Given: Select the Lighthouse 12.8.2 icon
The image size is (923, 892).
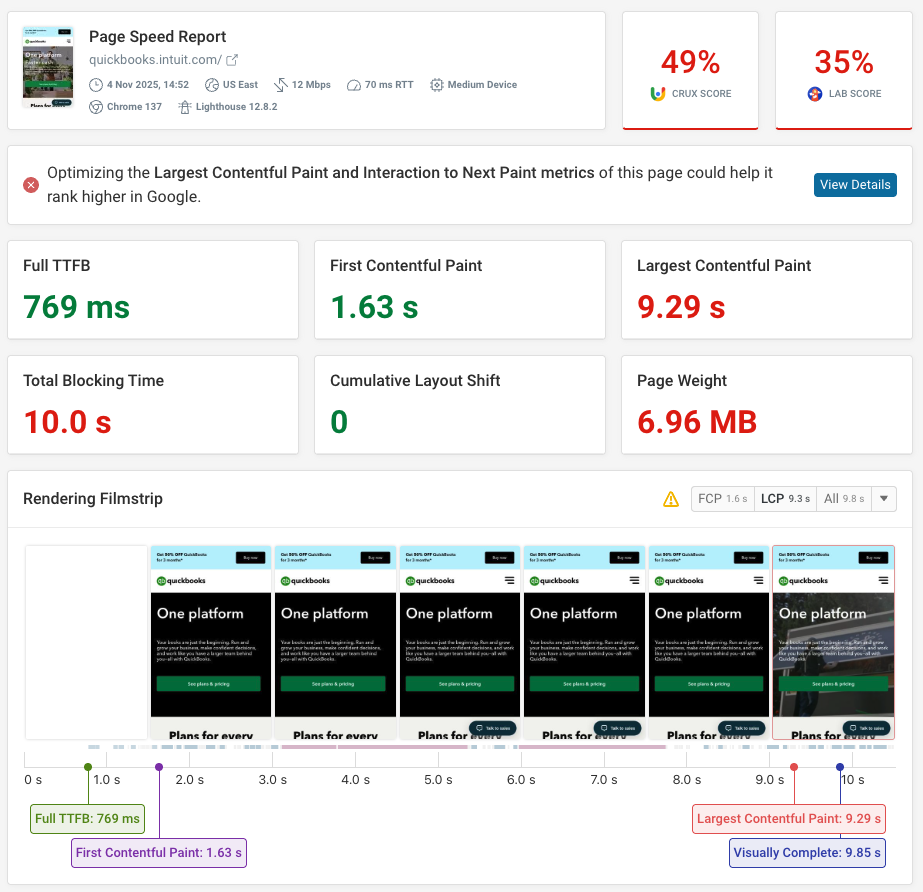Looking at the screenshot, I should coord(185,106).
